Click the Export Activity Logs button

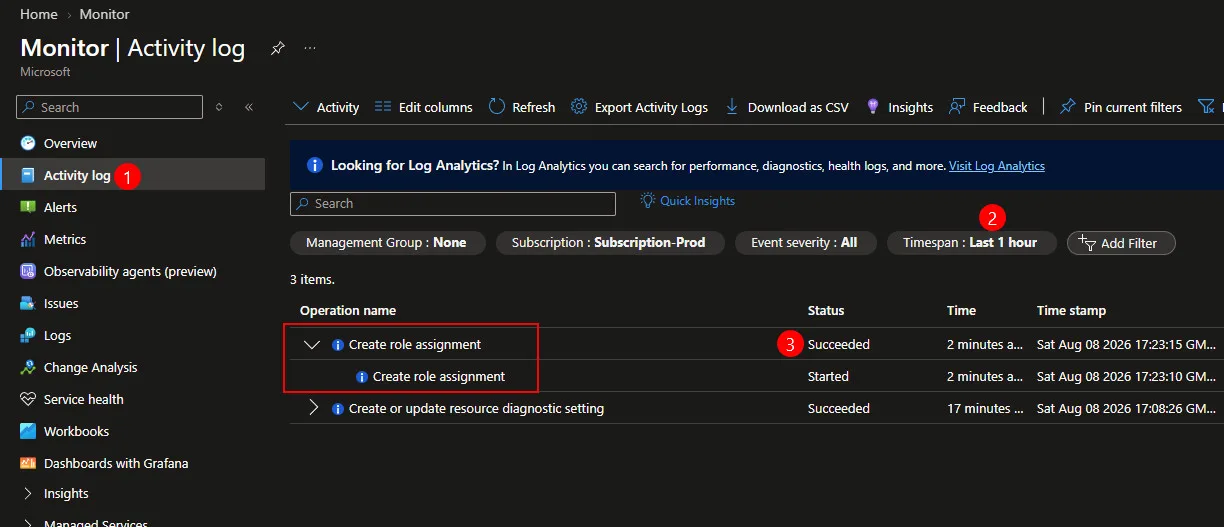click(x=639, y=107)
